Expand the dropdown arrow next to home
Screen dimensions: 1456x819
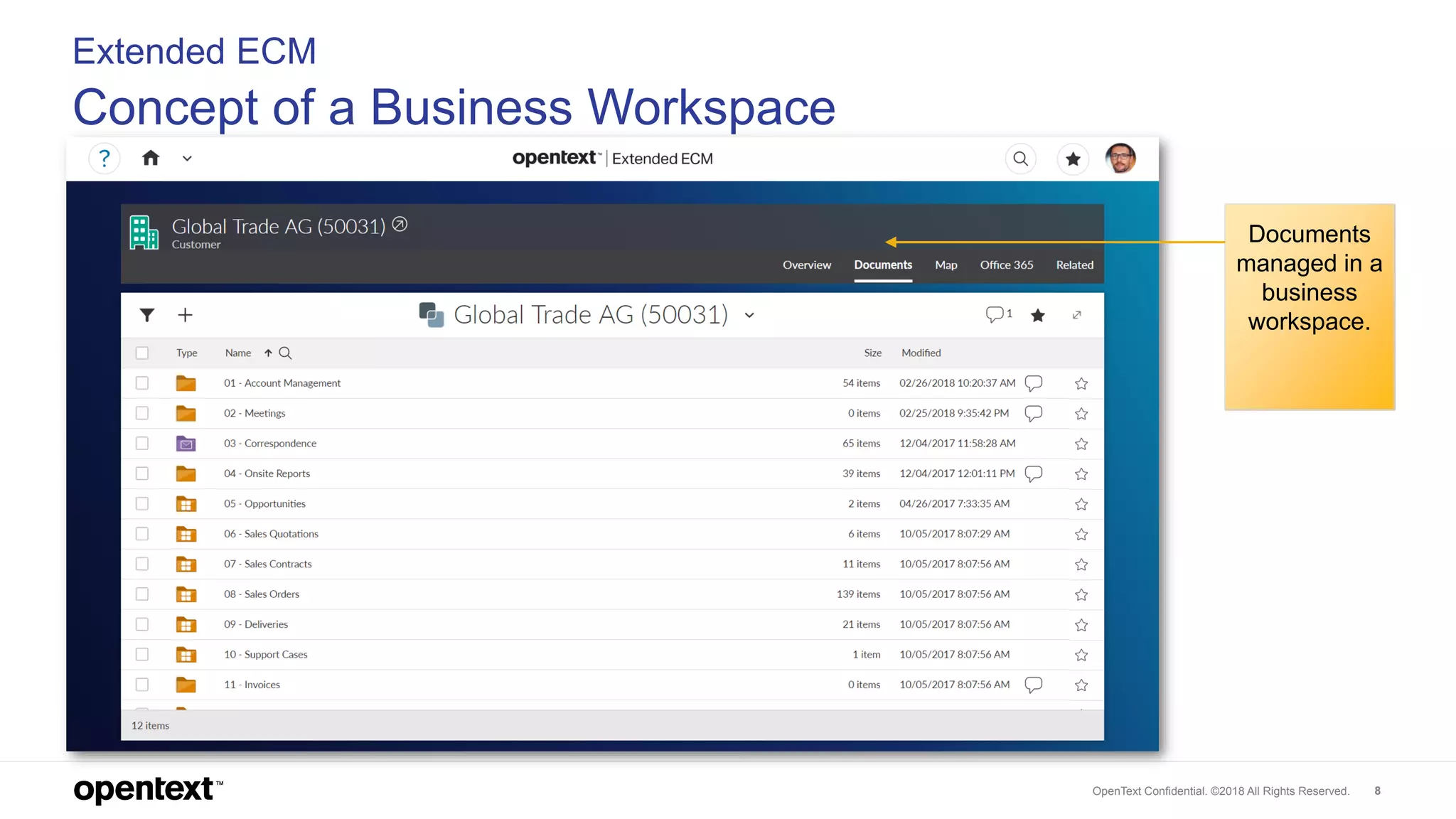coord(187,159)
